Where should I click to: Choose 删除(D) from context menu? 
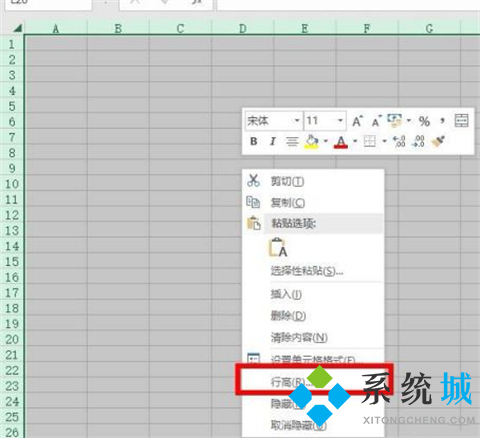point(313,315)
